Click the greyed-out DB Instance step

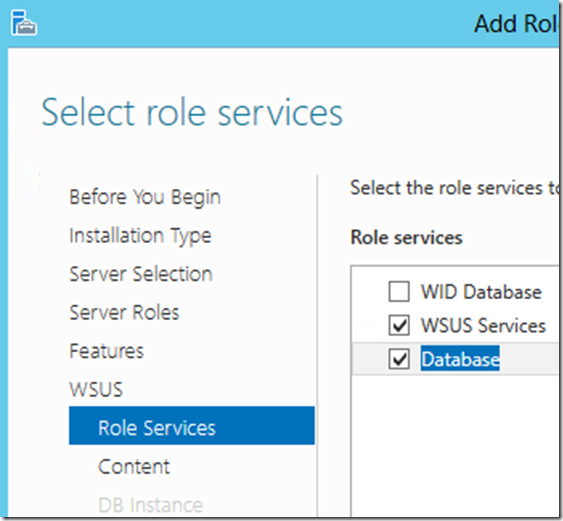tap(150, 505)
